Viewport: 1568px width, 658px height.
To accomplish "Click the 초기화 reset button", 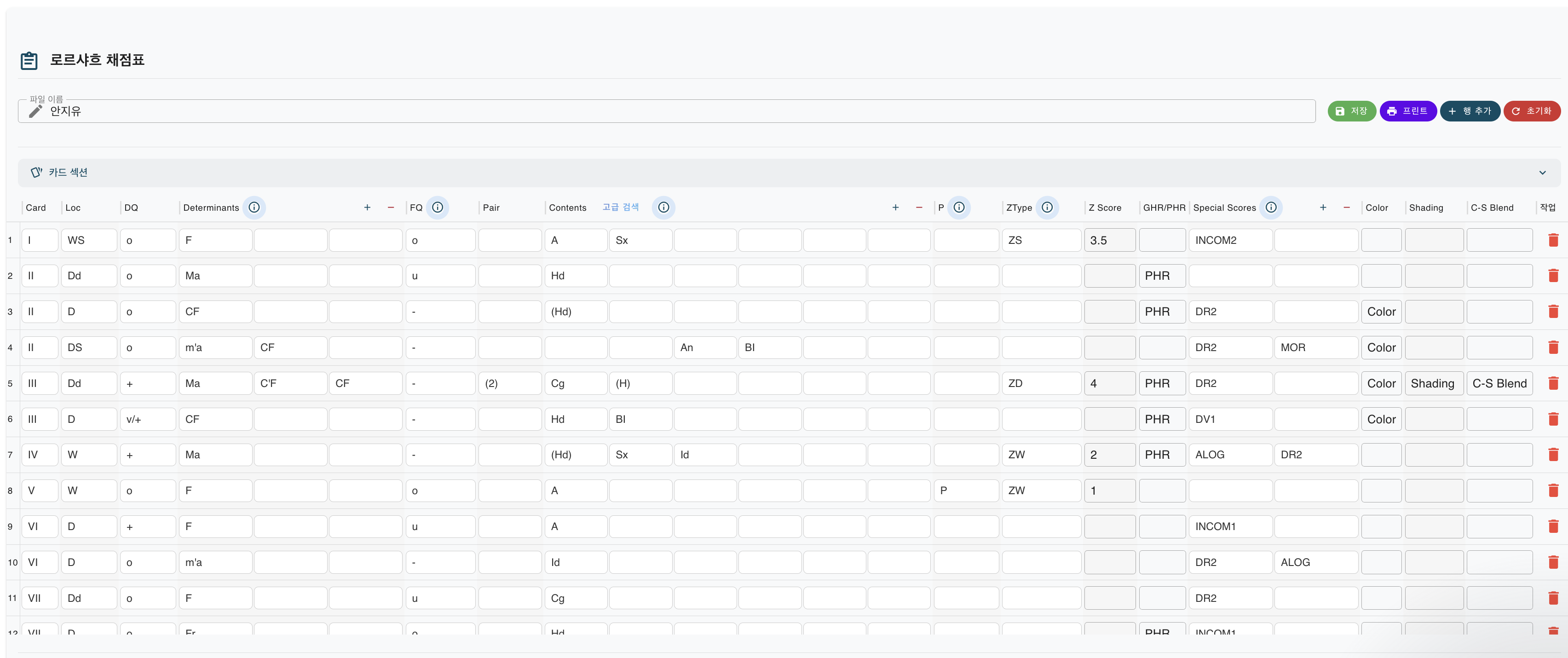I will (x=1532, y=111).
